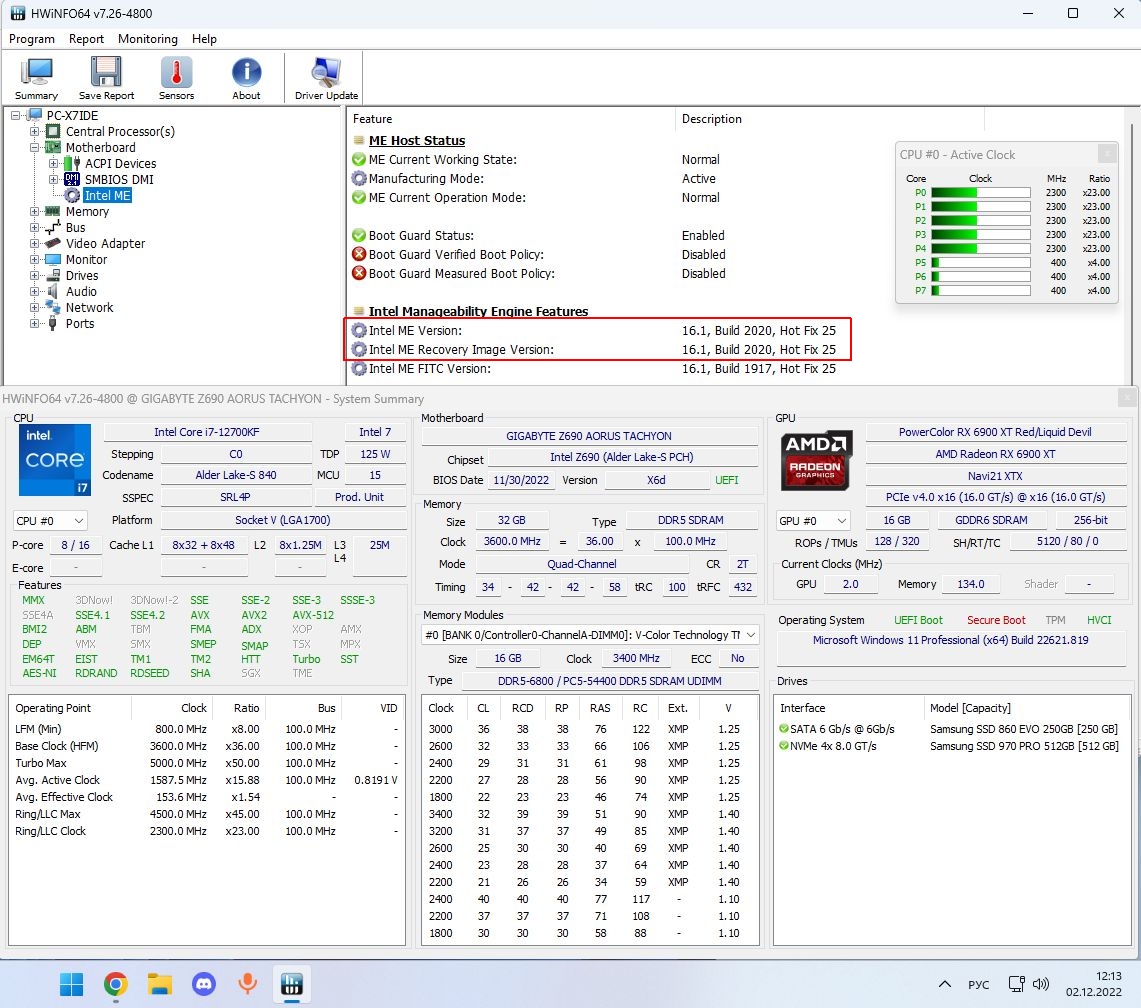Screen dimensions: 1141x1008
Task: Click the About info icon
Action: pos(246,79)
